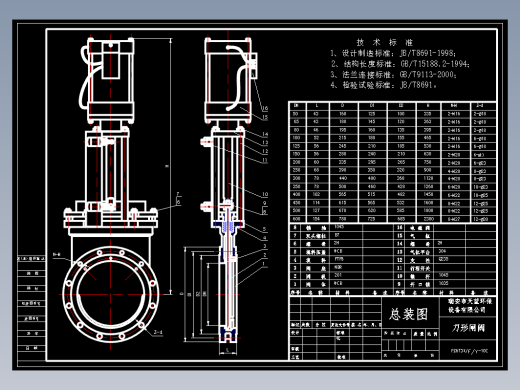The image size is (520, 390).
Task: Click the company name cell above 刀形闸阀
Action: pyautogui.click(x=468, y=306)
